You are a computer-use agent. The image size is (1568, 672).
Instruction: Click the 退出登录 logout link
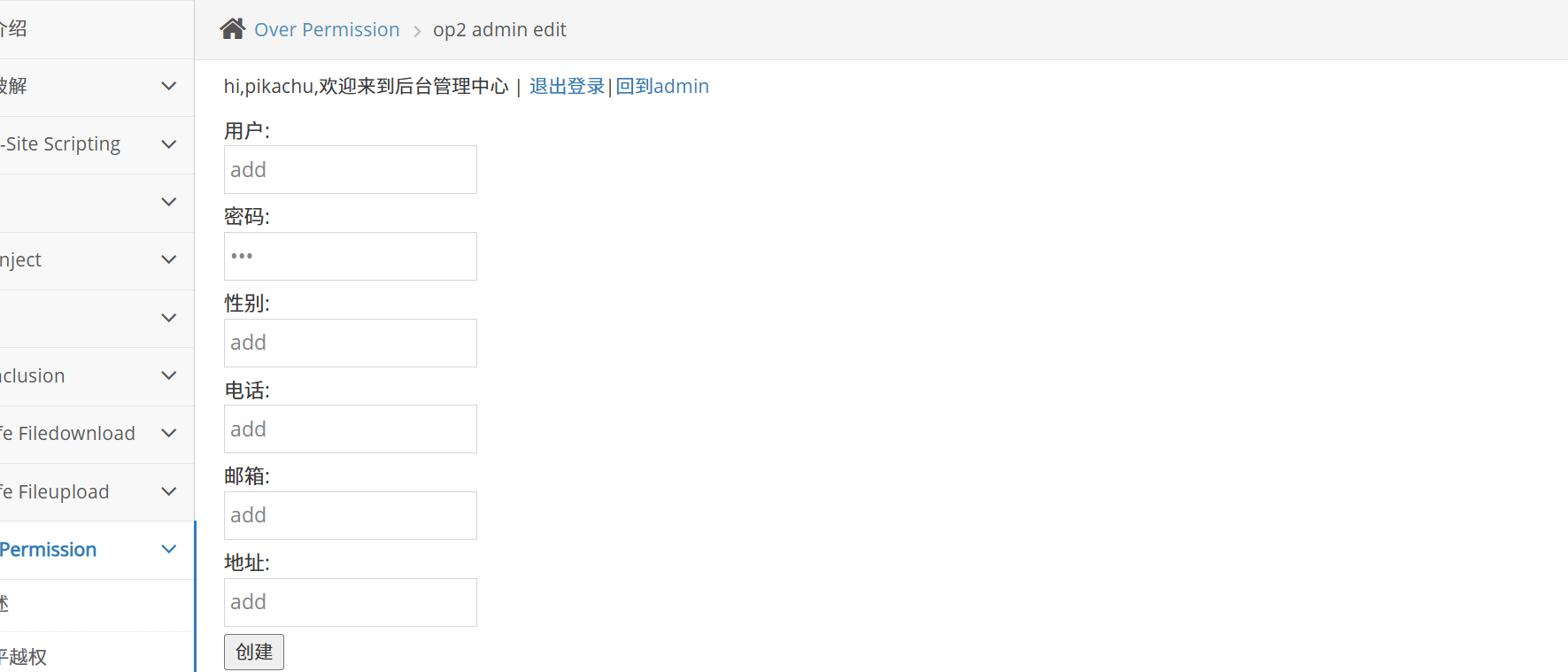(x=567, y=87)
